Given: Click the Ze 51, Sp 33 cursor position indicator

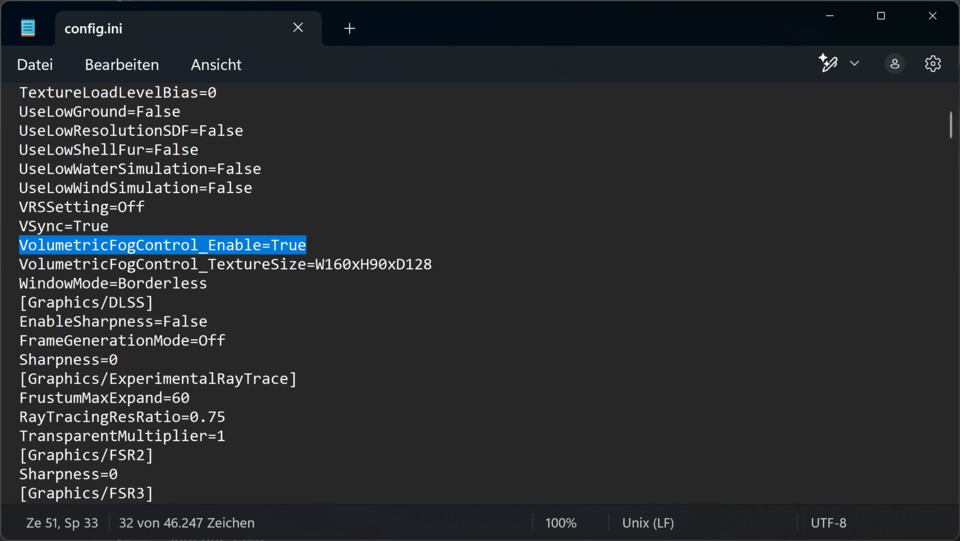Looking at the screenshot, I should tap(62, 523).
